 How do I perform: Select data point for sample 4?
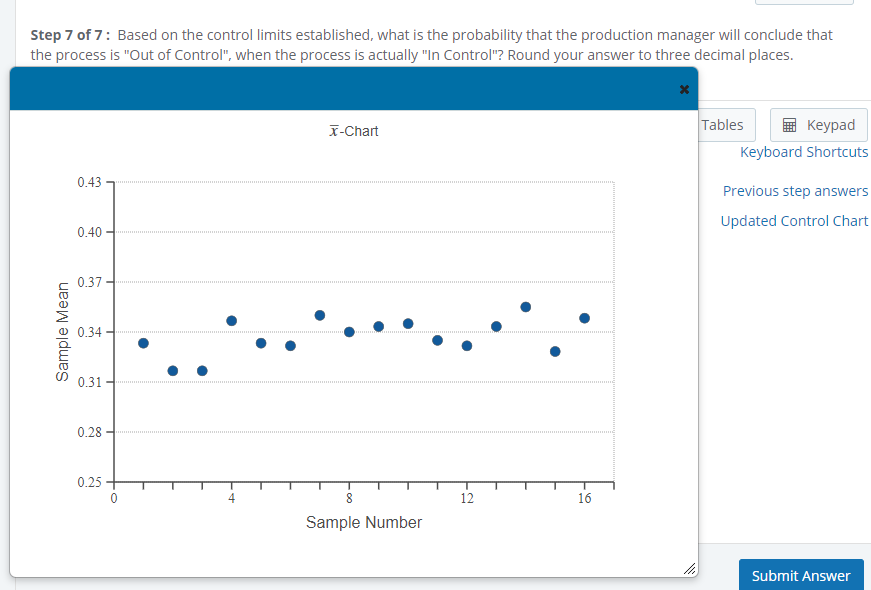(232, 321)
